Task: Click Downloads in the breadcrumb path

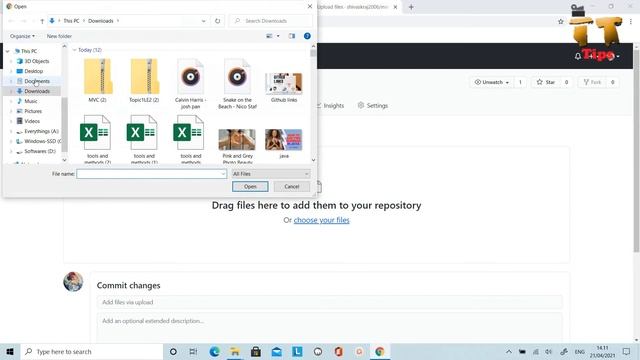Action: click(101, 21)
